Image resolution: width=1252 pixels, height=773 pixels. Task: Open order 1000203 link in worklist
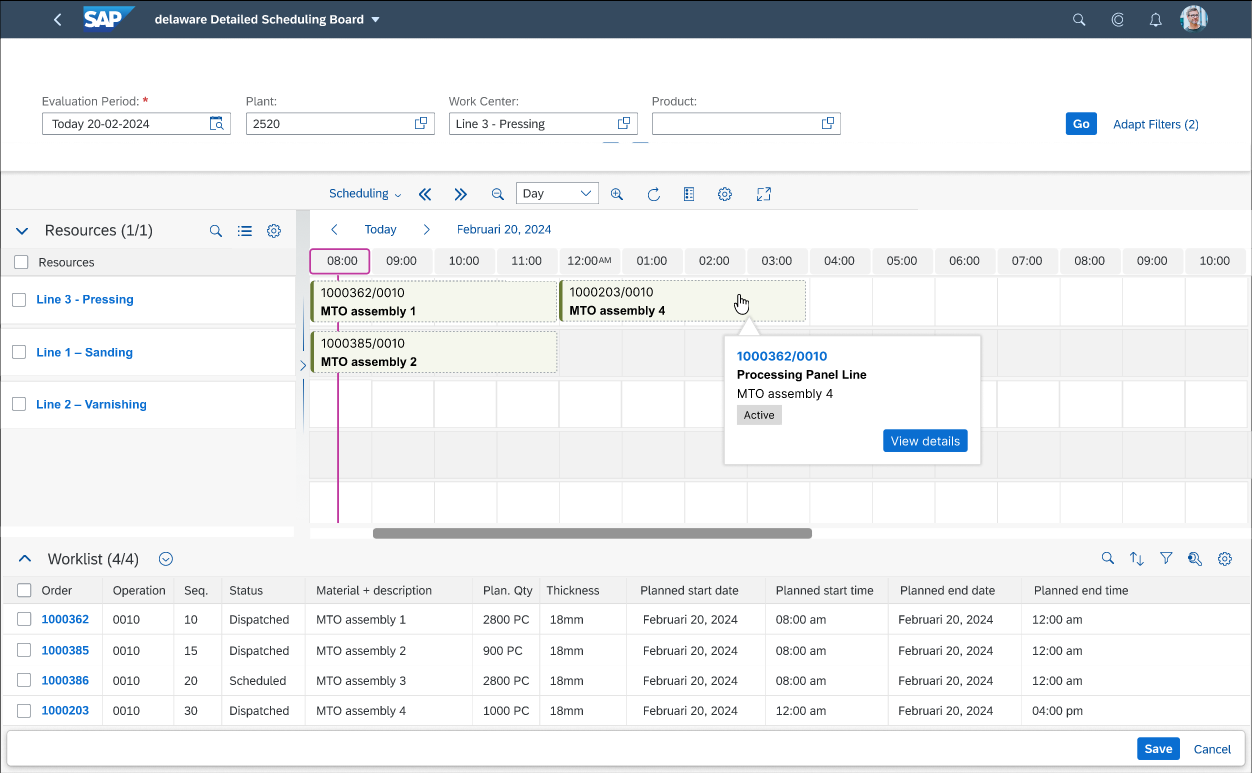click(65, 711)
